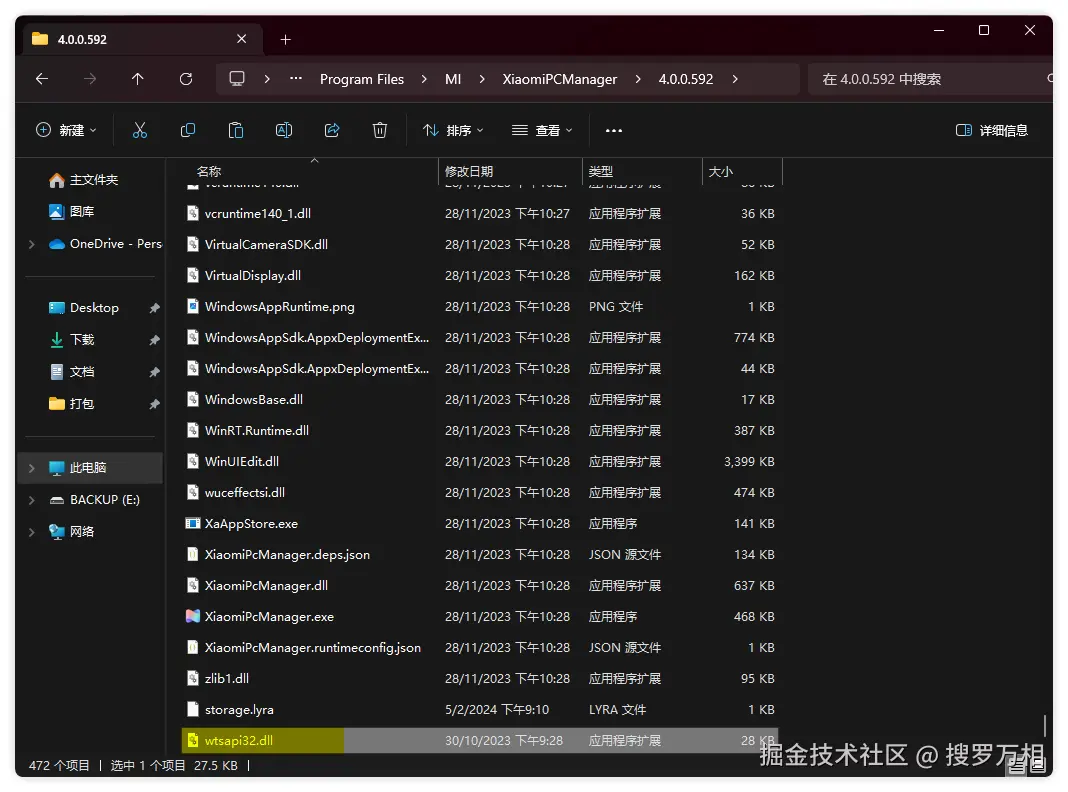Click the Gallery icon in sidebar

[57, 212]
